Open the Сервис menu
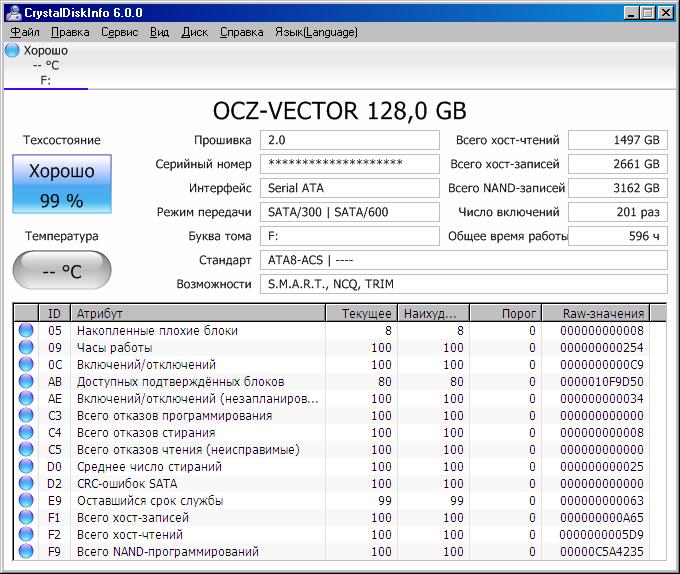The width and height of the screenshot is (680, 574). (119, 32)
